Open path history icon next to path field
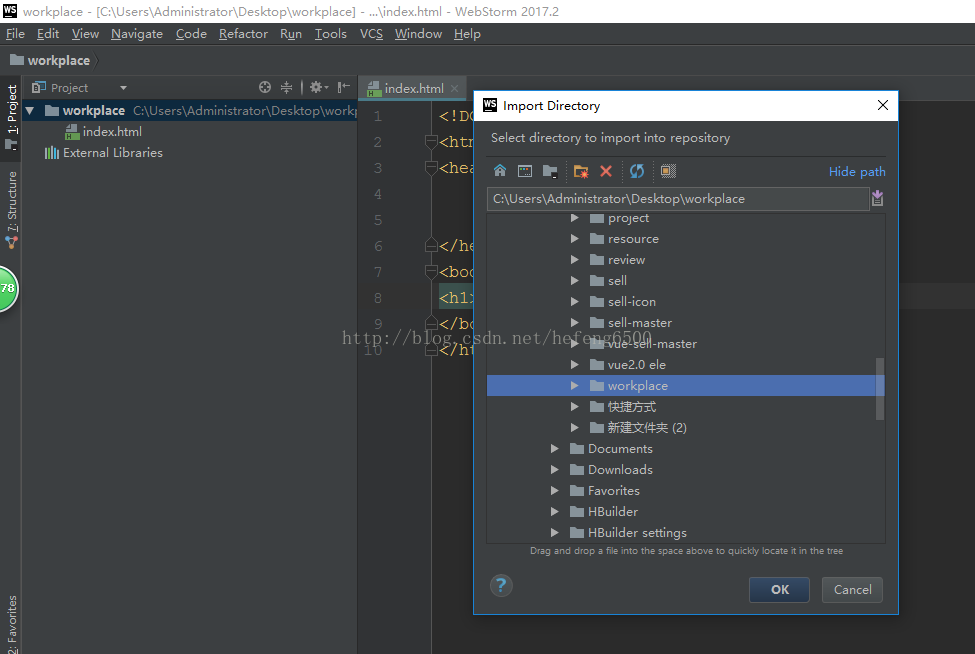The height and width of the screenshot is (654, 975). [x=877, y=198]
